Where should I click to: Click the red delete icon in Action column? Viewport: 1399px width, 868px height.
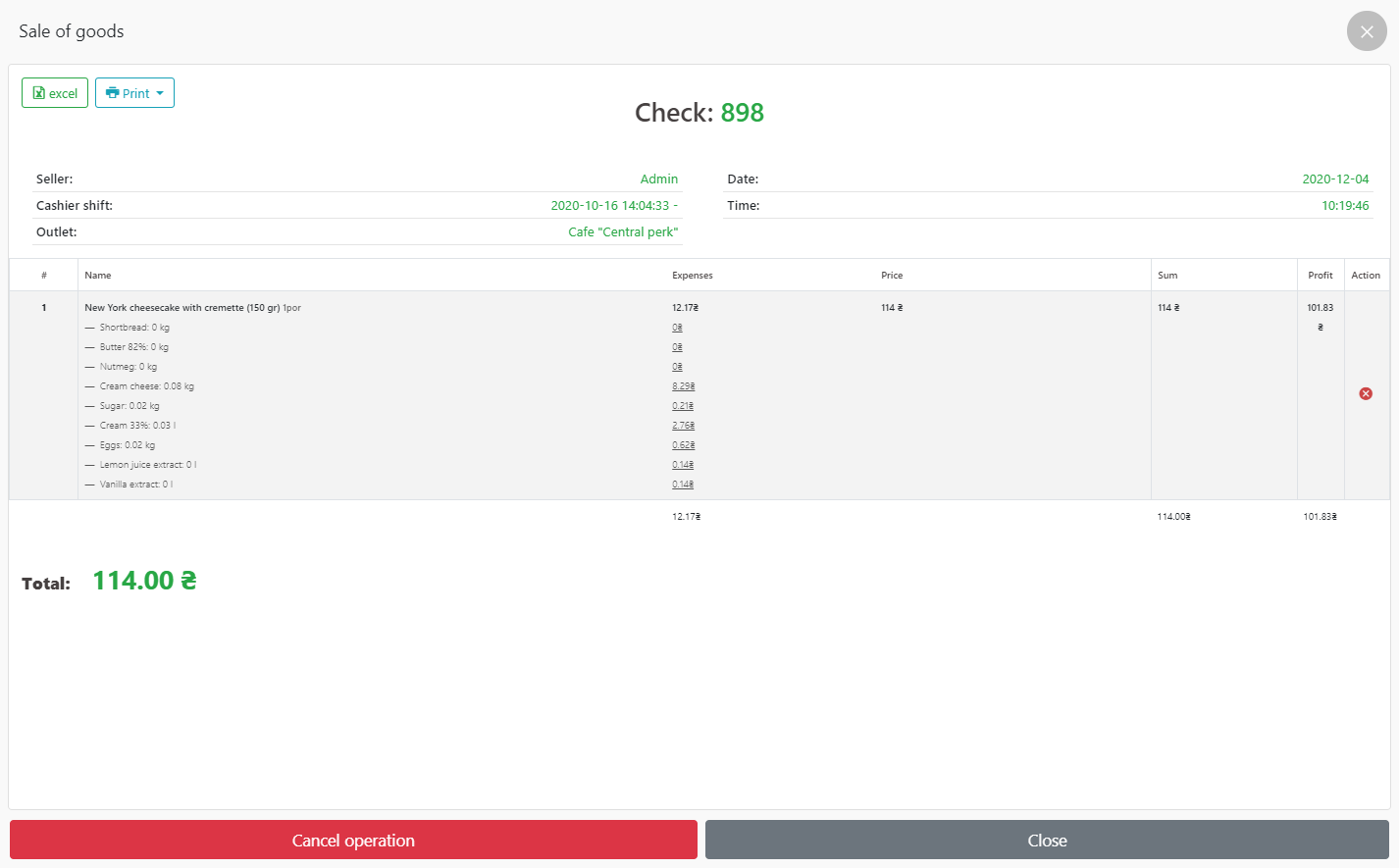[x=1365, y=393]
